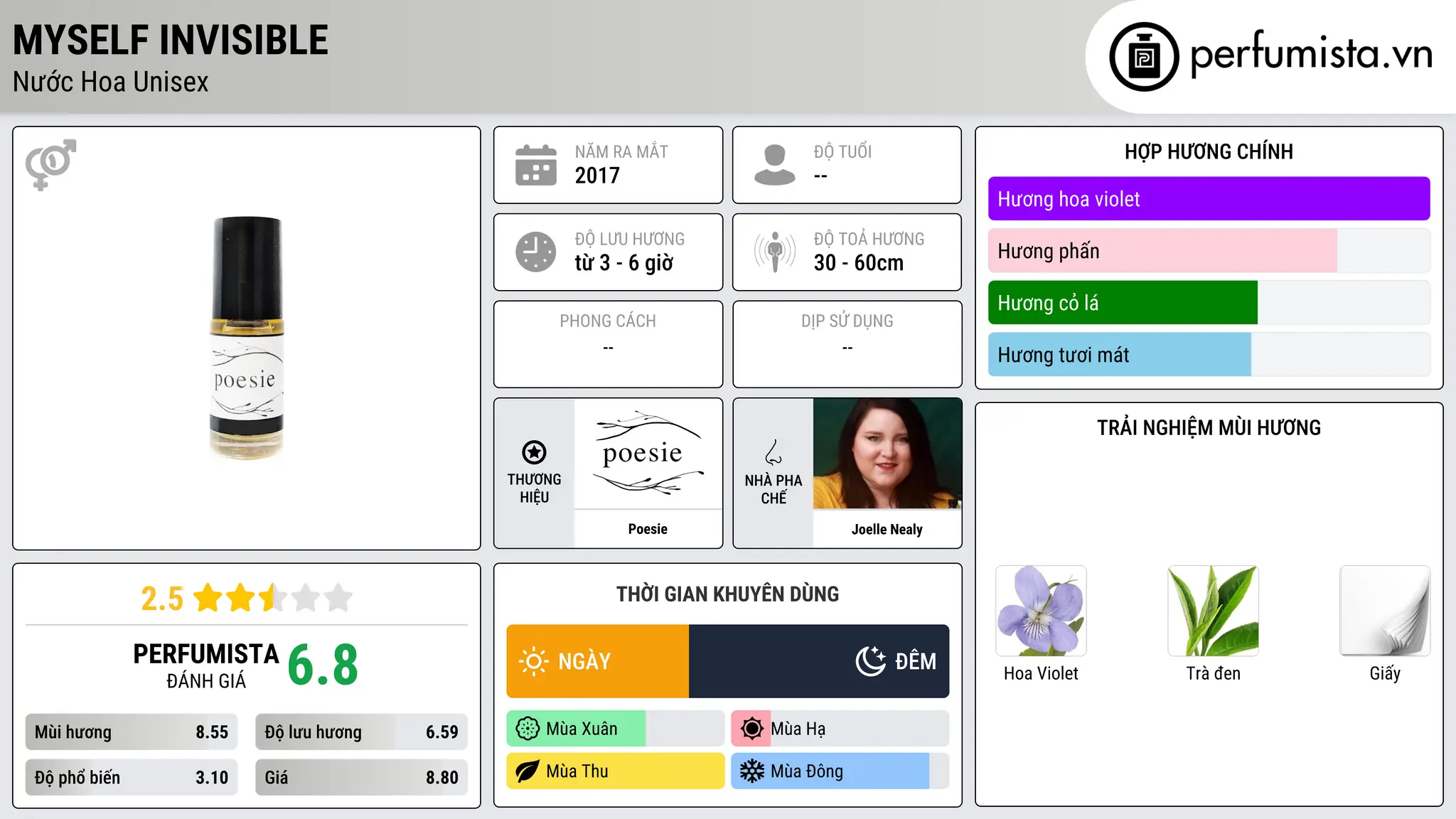
Task: Click the Nước Hoa Unisex subtitle
Action: coord(111,82)
